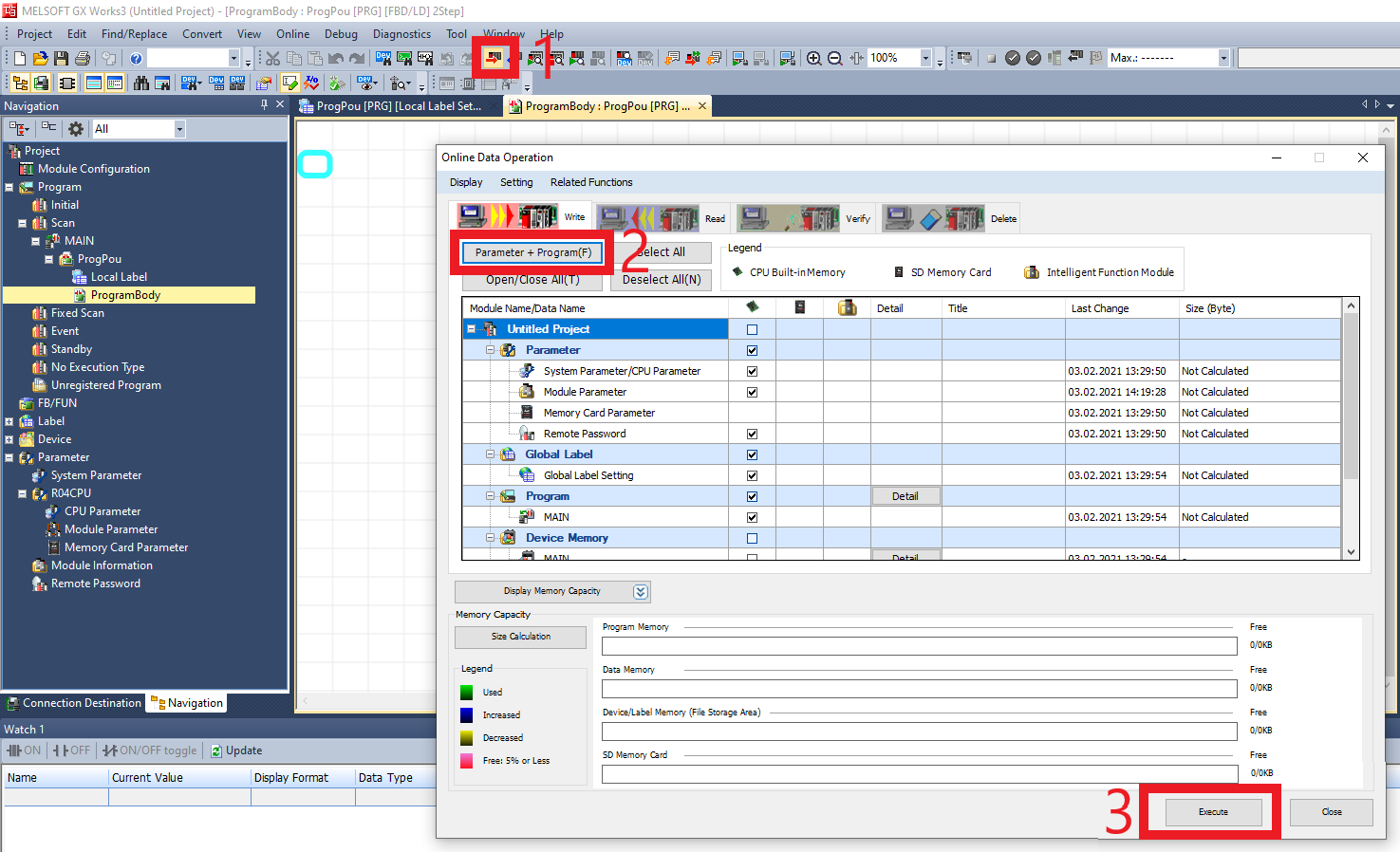Click the SD memory card column header icon
Viewport: 1400px width, 852px height.
pyautogui.click(x=800, y=307)
